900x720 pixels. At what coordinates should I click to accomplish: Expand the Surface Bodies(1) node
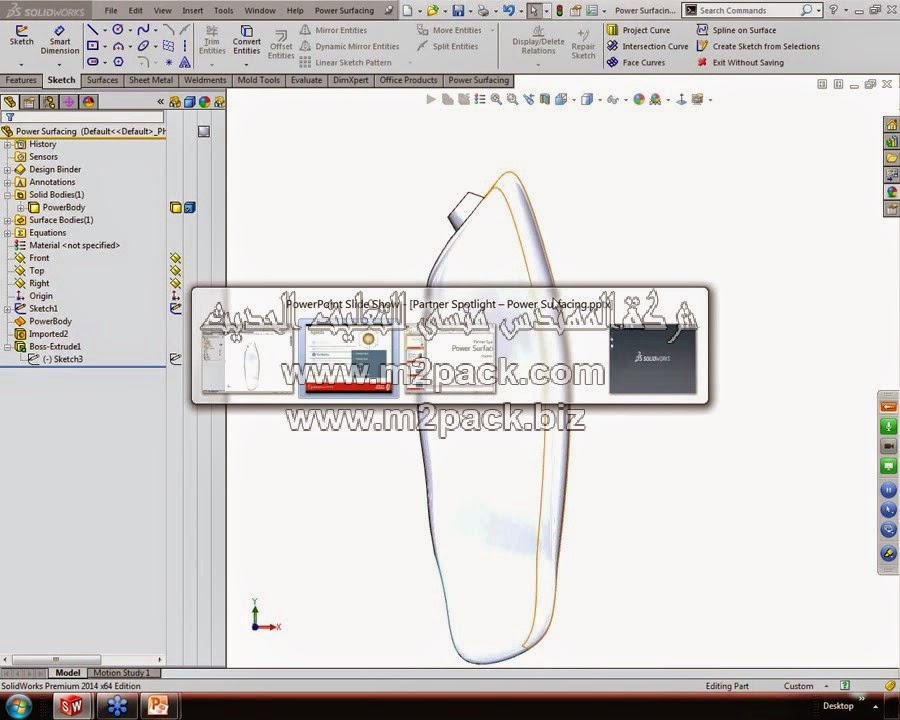(7, 220)
